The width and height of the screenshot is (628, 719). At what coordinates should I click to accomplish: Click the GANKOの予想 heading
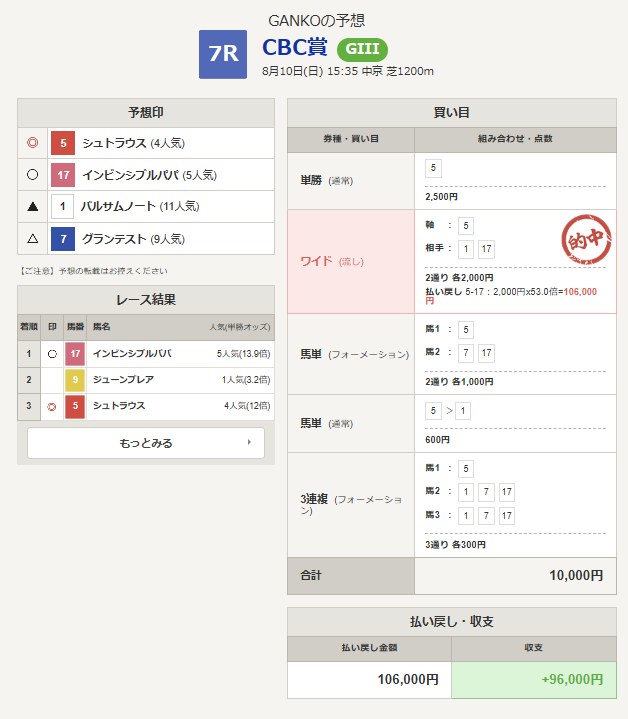tap(316, 21)
